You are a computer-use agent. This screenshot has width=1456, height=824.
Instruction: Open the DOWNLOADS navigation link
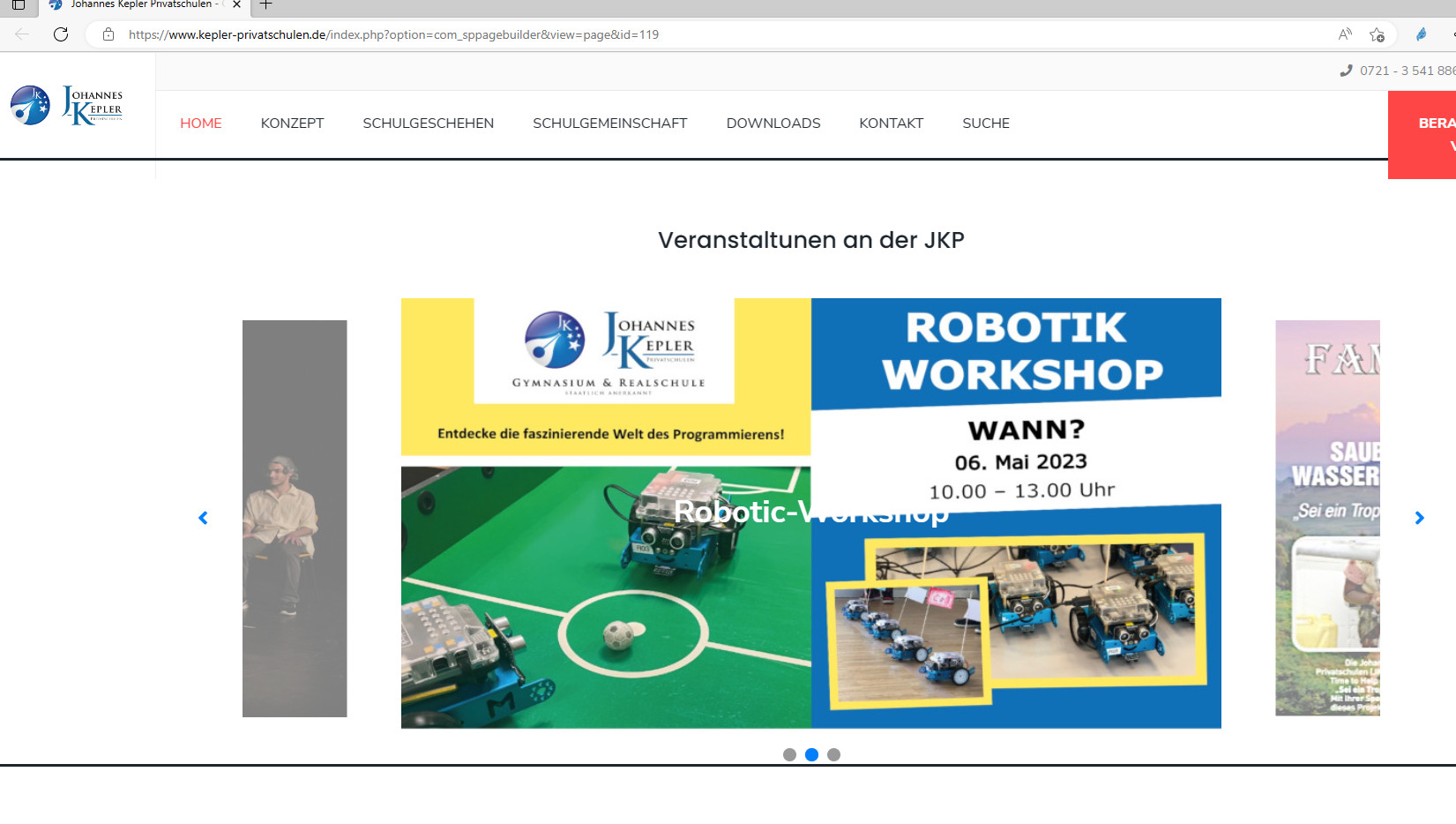(773, 124)
